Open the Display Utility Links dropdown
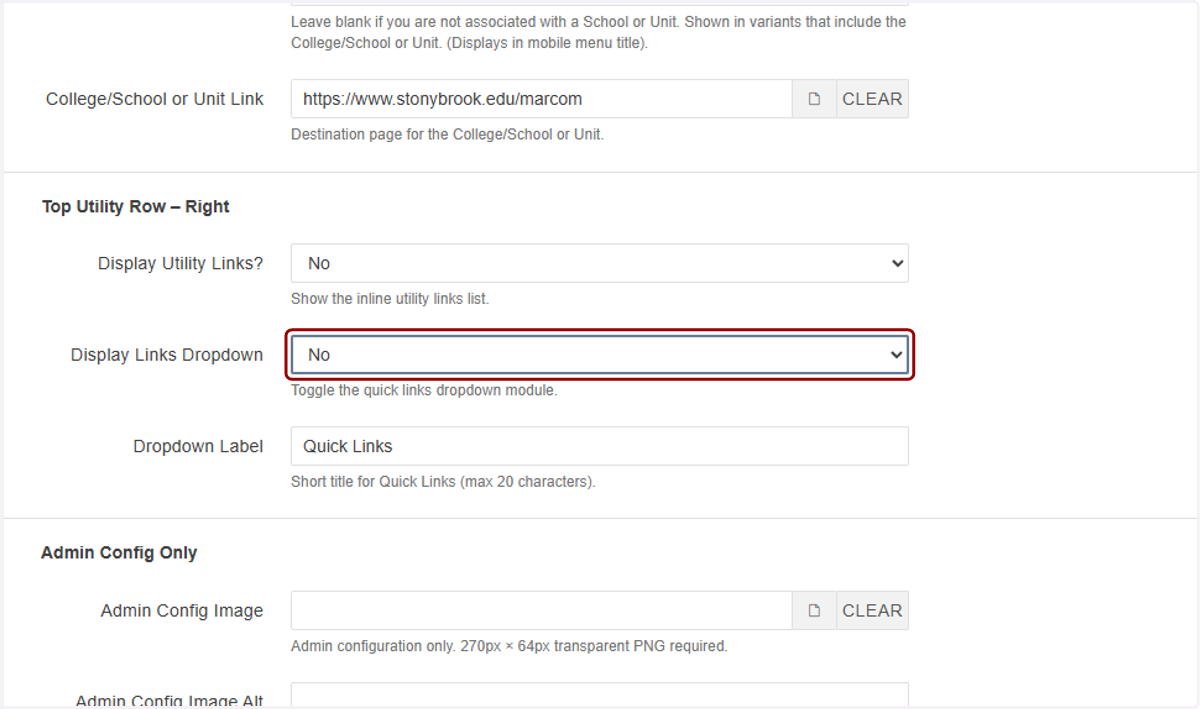Image resolution: width=1200 pixels, height=709 pixels. pos(600,263)
